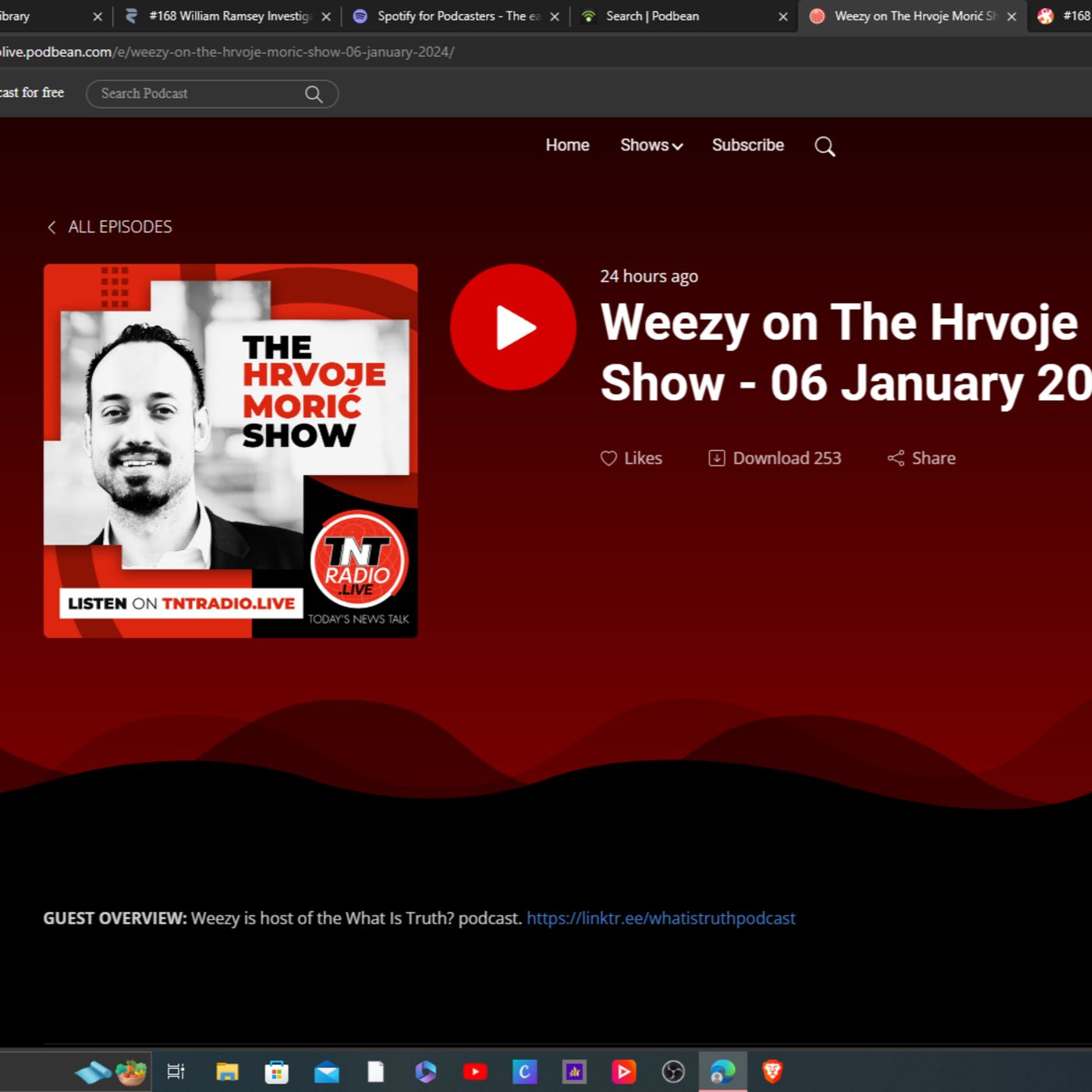Click the Podbean favicon on the Search tab
Viewport: 1092px width, 1092px height.
589,16
